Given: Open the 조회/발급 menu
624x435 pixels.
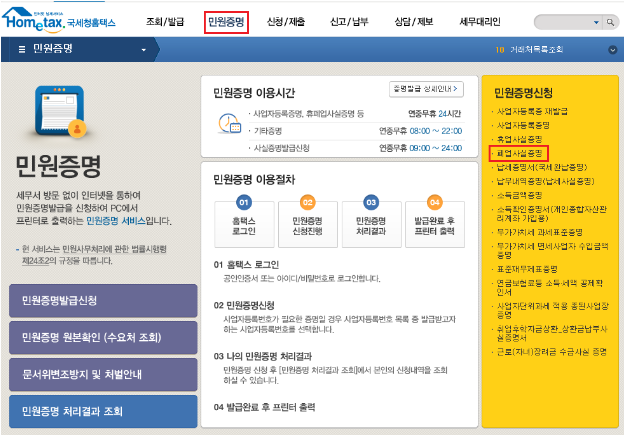Looking at the screenshot, I should pos(168,21).
